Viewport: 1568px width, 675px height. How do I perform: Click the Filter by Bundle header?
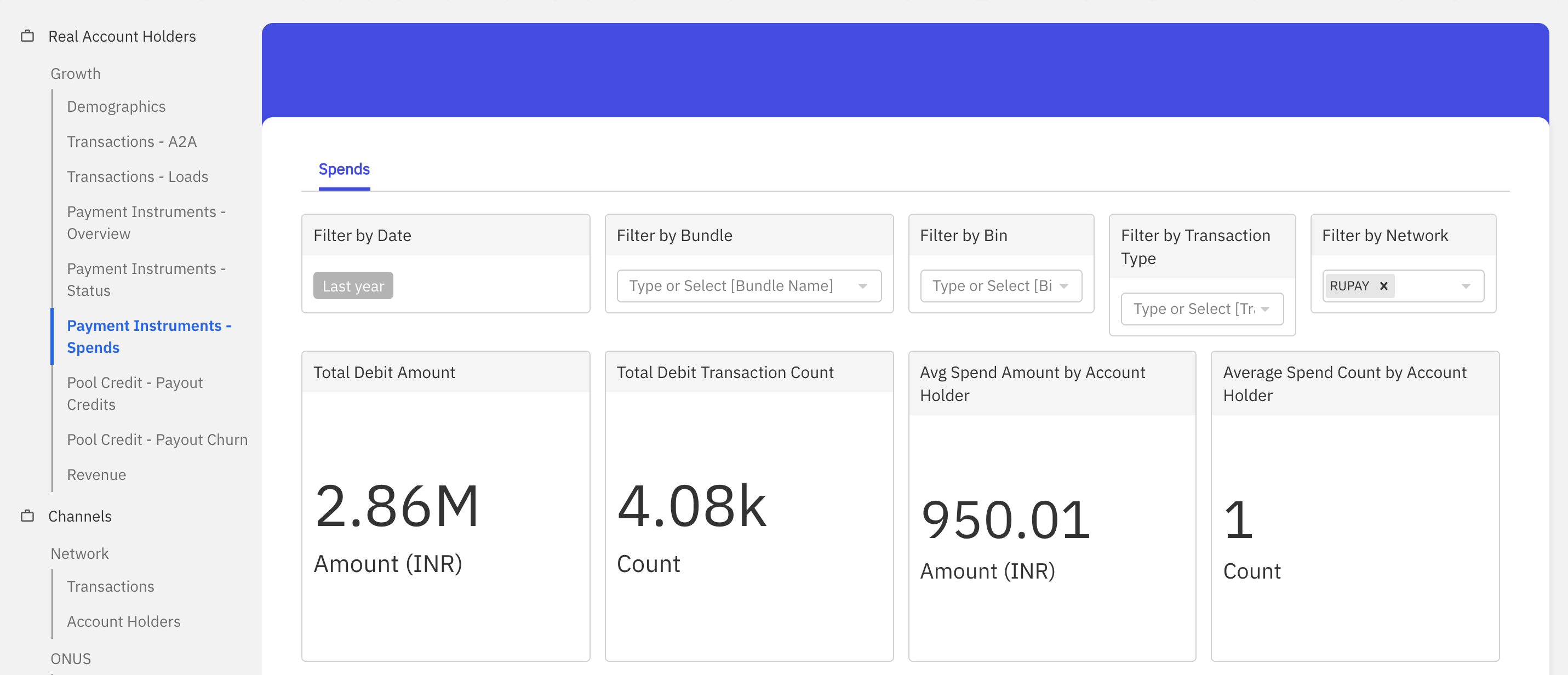point(674,236)
